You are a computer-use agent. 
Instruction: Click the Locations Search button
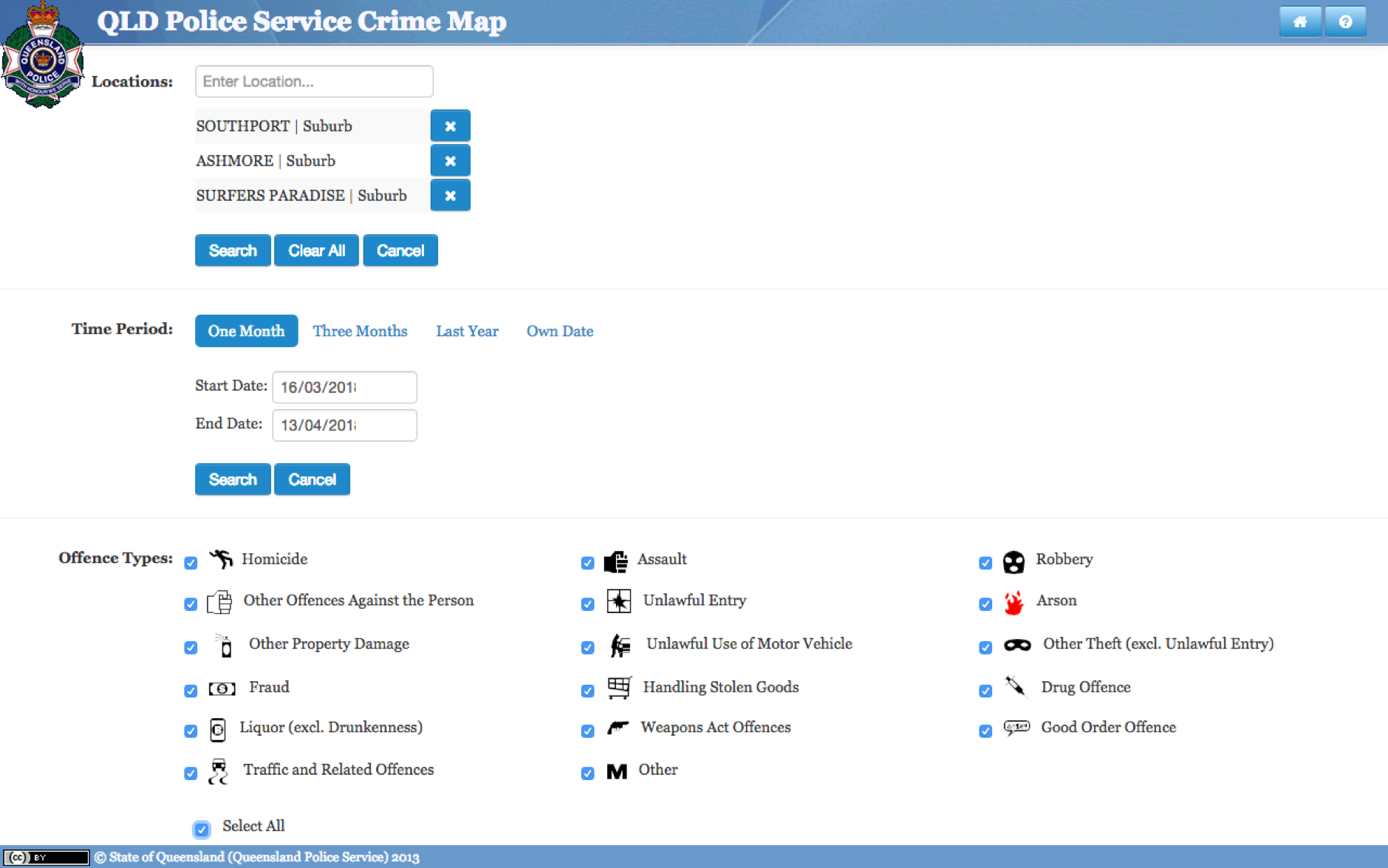[233, 250]
